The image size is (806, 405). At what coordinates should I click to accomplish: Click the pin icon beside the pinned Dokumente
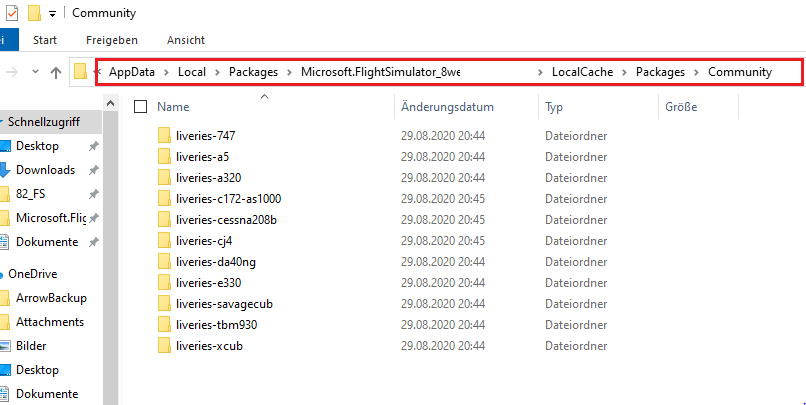click(94, 242)
